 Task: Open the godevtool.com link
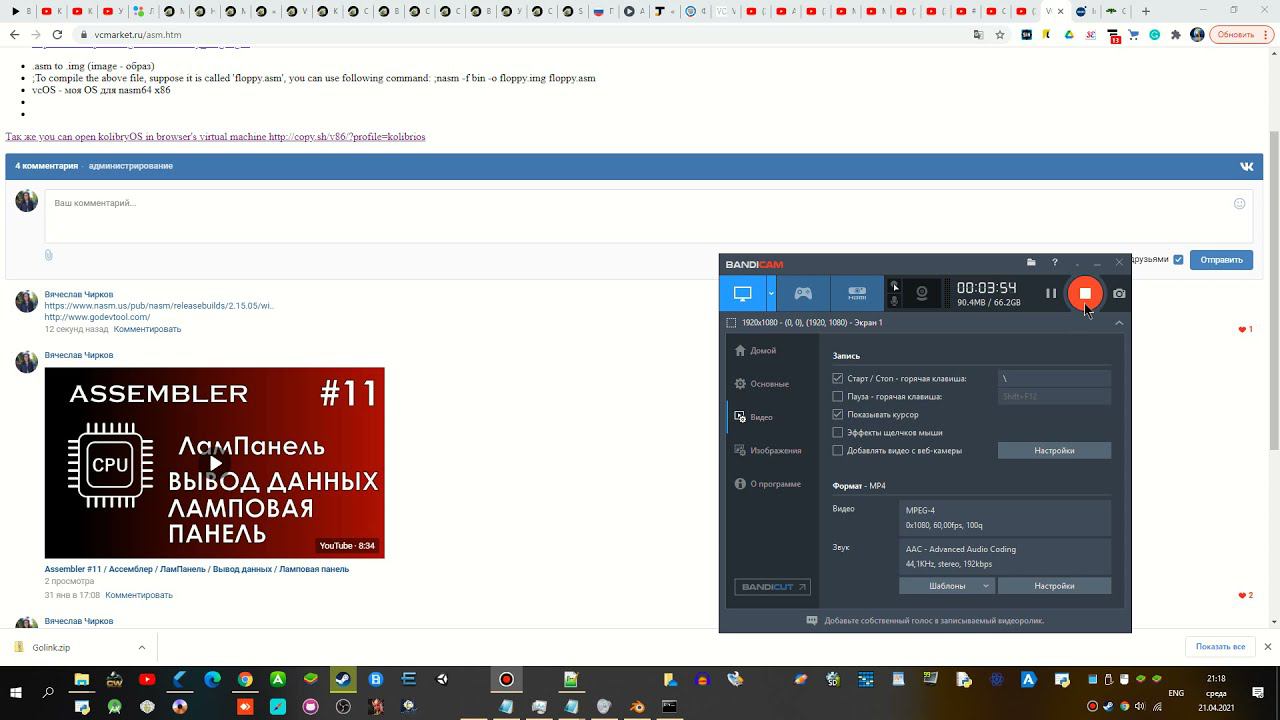coord(97,317)
